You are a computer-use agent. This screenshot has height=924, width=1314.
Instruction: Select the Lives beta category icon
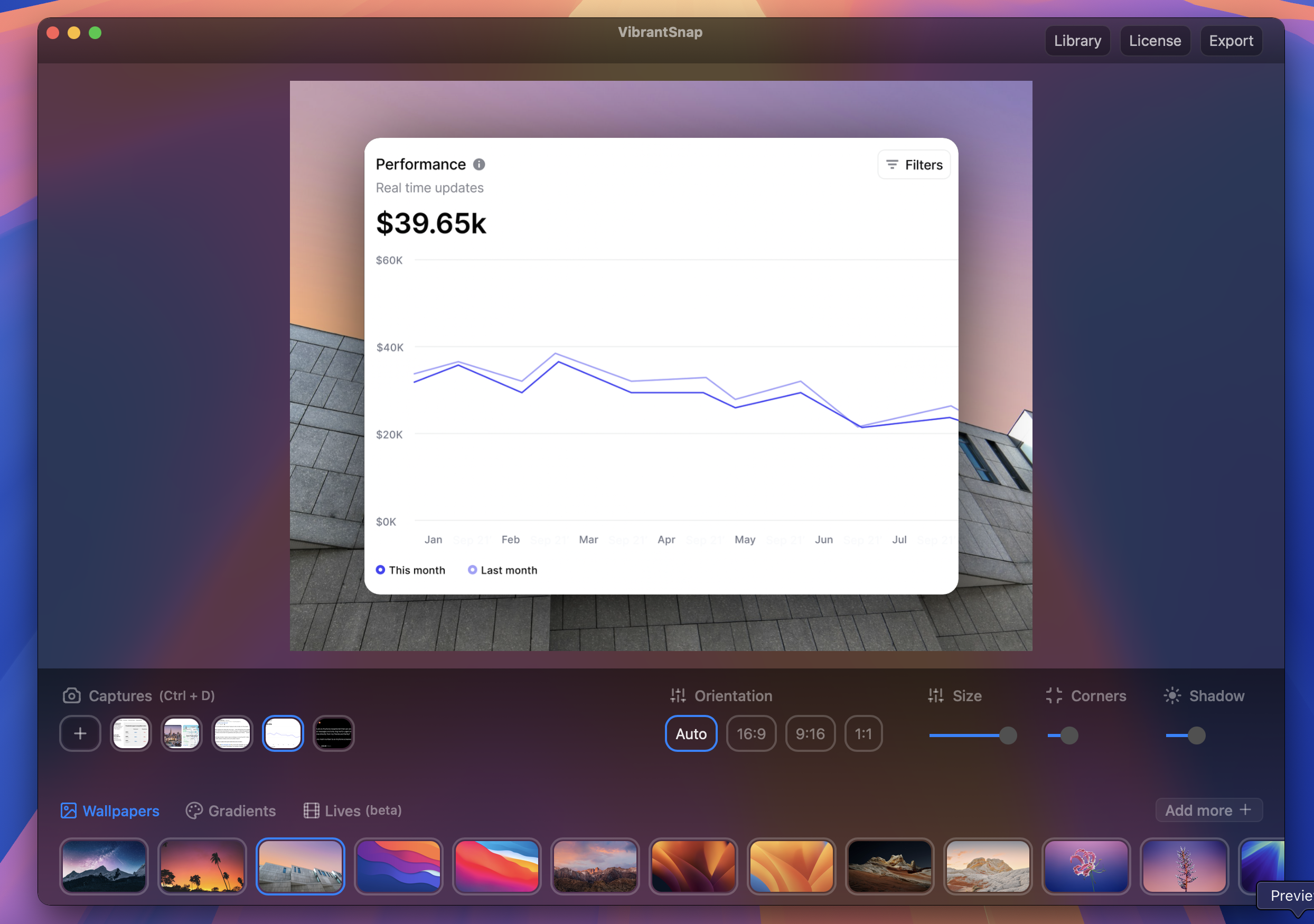(x=311, y=811)
